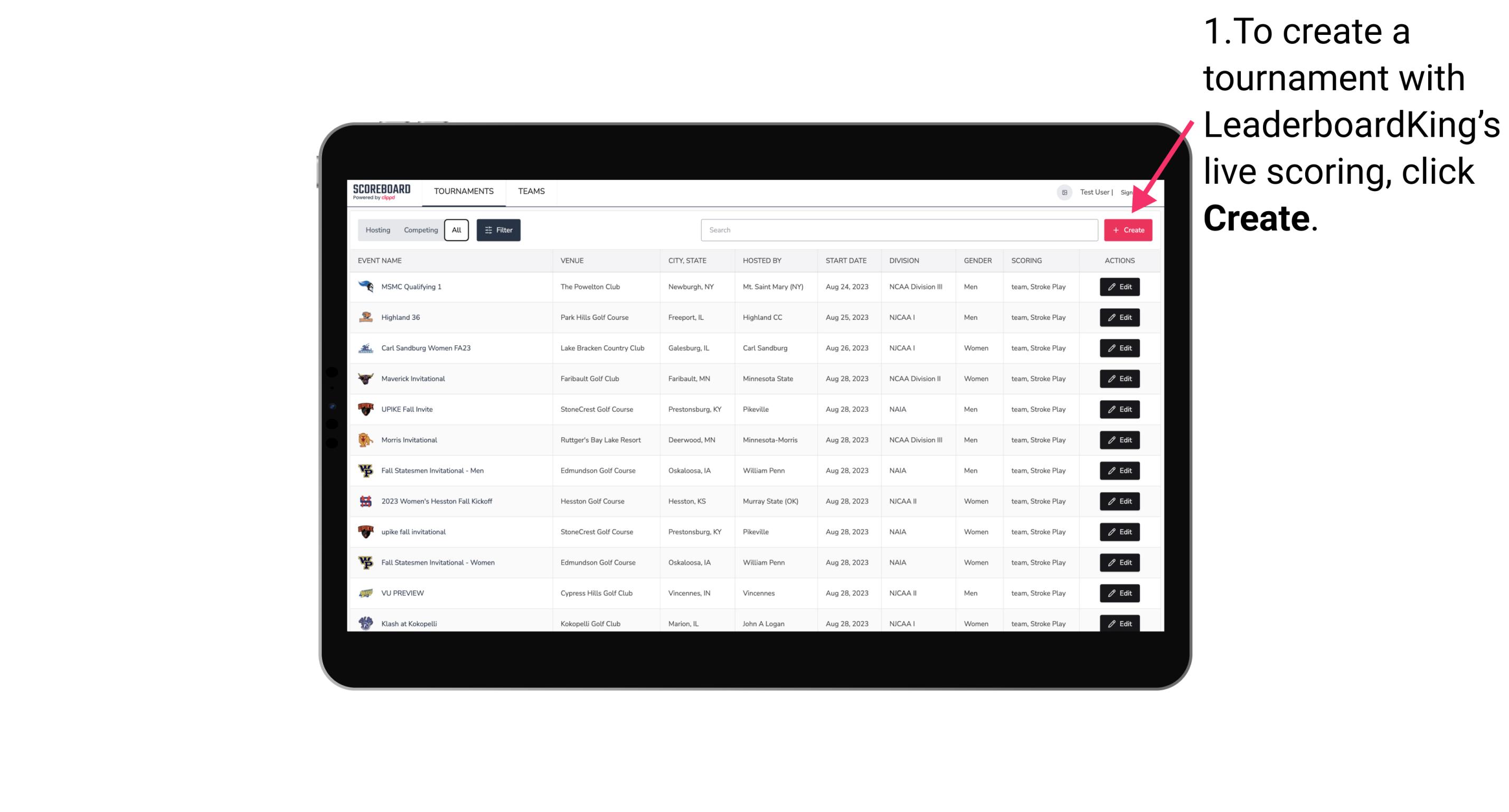Toggle the Competing filter view
The width and height of the screenshot is (1509, 812).
point(419,230)
